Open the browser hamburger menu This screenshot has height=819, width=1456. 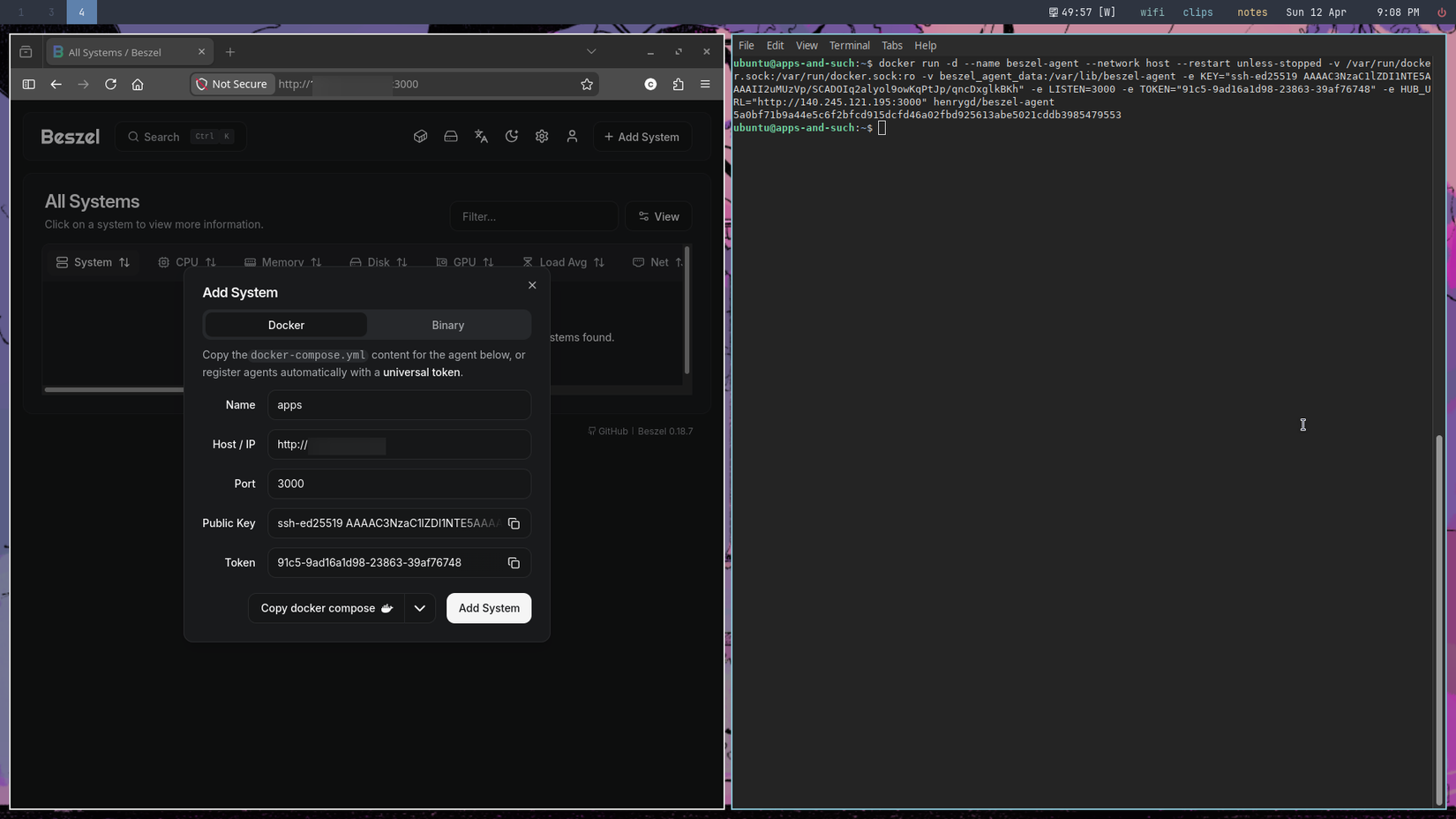click(x=705, y=84)
